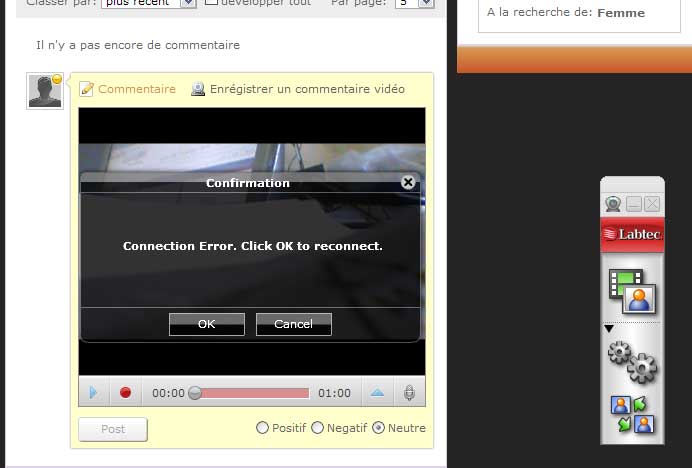The width and height of the screenshot is (692, 468).
Task: Click the status badge on avatar
Action: click(x=56, y=79)
